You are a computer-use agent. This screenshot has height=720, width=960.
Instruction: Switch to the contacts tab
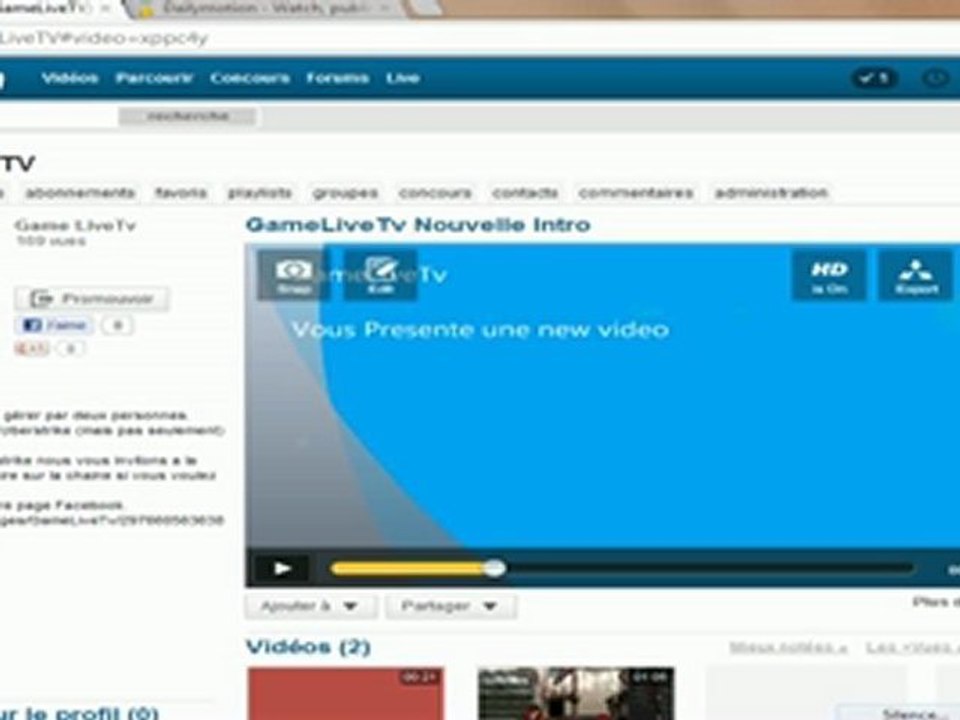pyautogui.click(x=525, y=193)
